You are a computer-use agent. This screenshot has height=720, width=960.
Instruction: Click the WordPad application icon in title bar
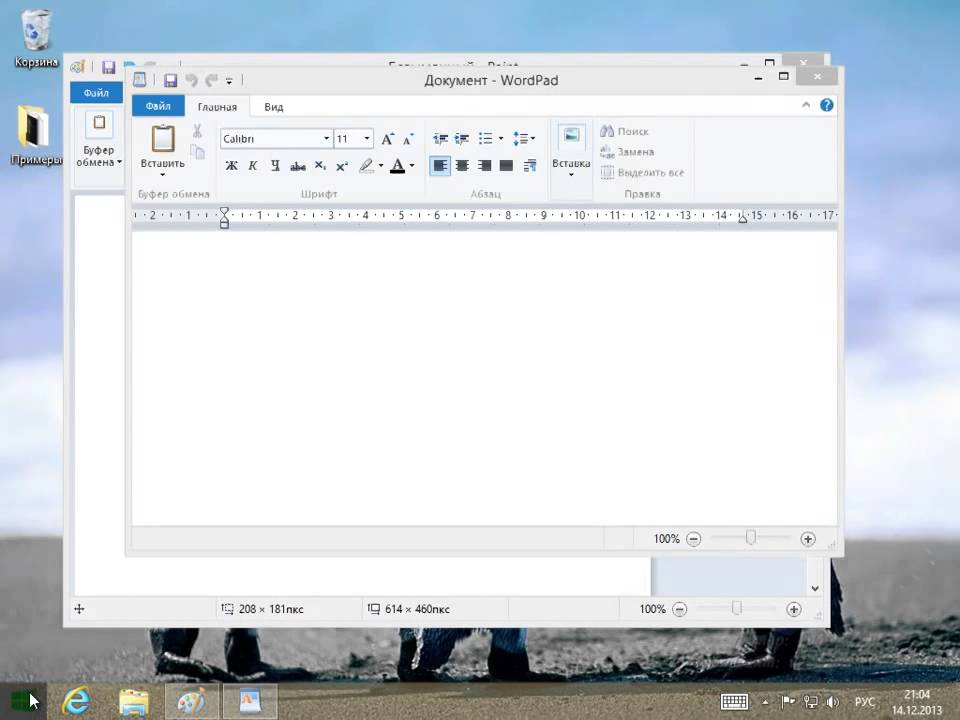[140, 80]
